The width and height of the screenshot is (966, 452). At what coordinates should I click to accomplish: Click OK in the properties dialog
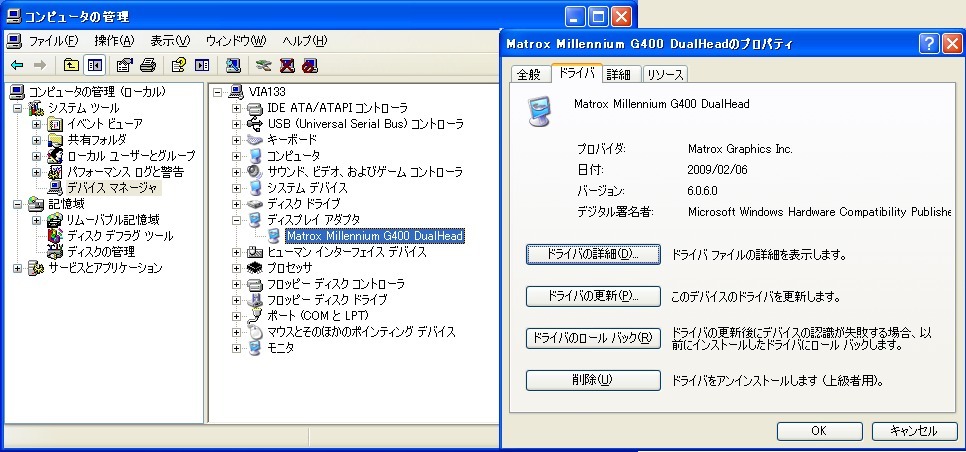tap(819, 431)
